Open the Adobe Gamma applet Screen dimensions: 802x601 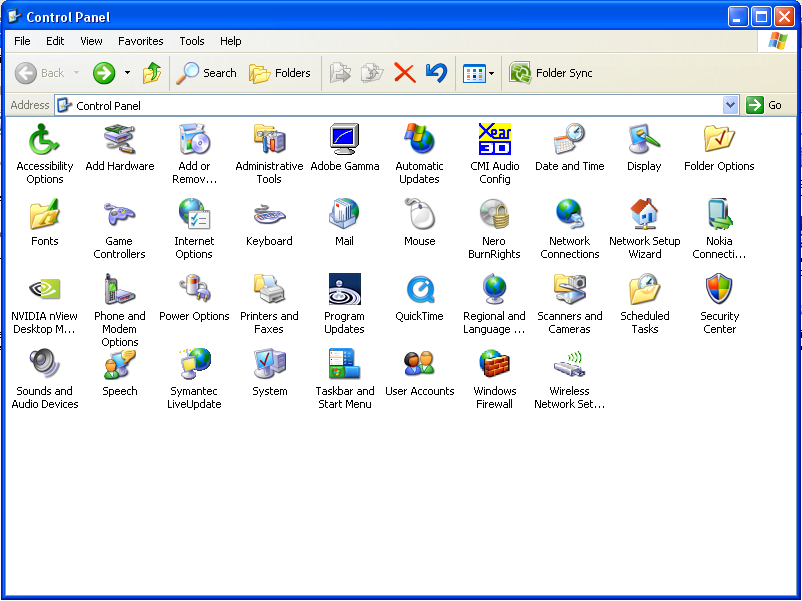[x=345, y=140]
